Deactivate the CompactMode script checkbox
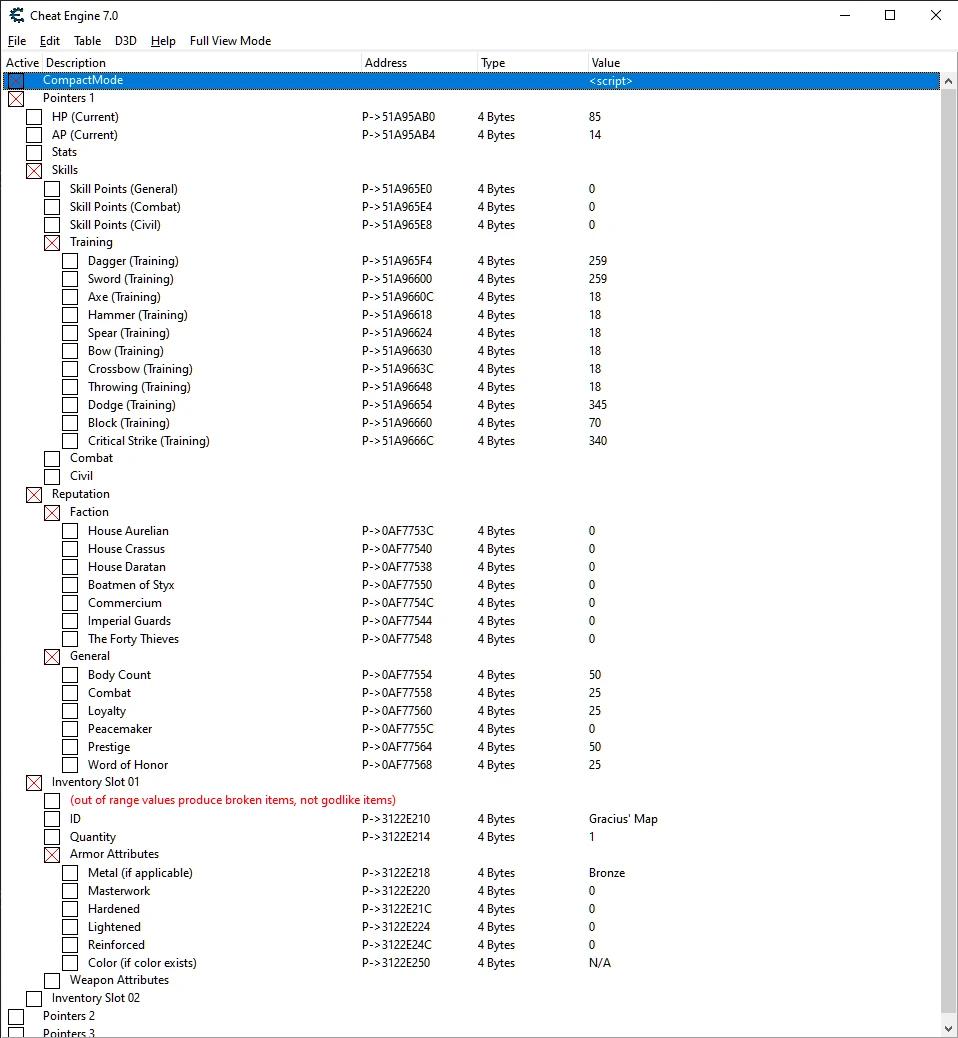 (x=16, y=81)
